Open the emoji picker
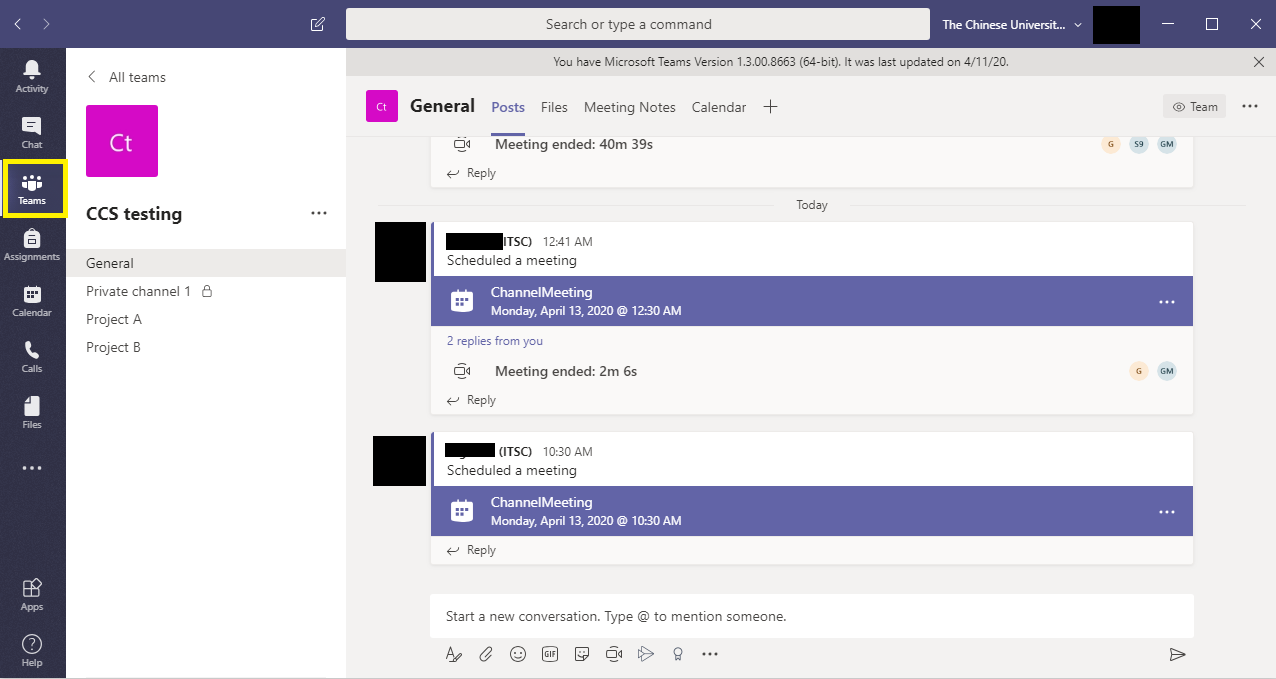This screenshot has width=1276, height=679. click(518, 654)
